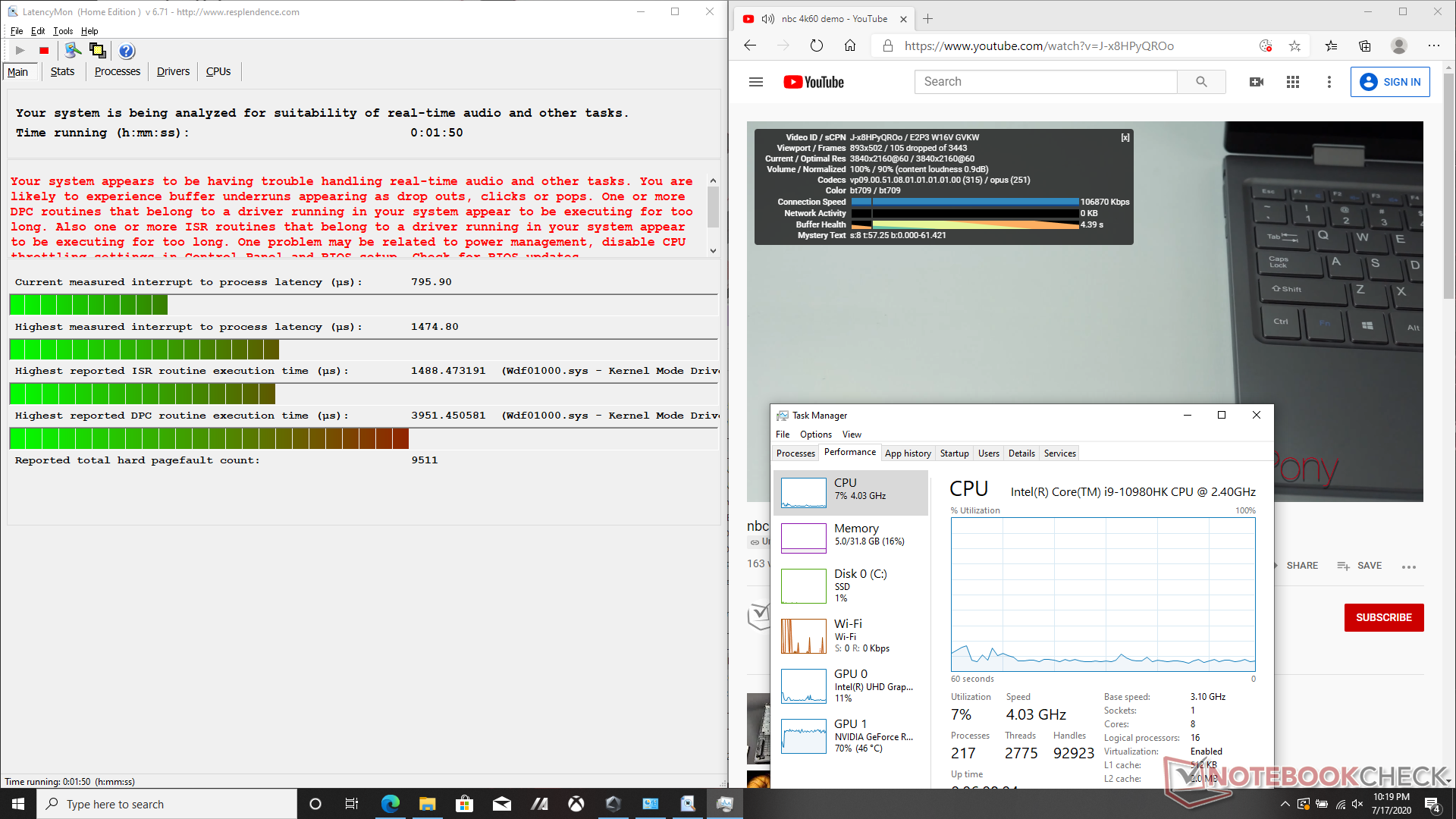This screenshot has height=819, width=1456.
Task: Click YouTube create video camera icon
Action: pyautogui.click(x=1256, y=82)
